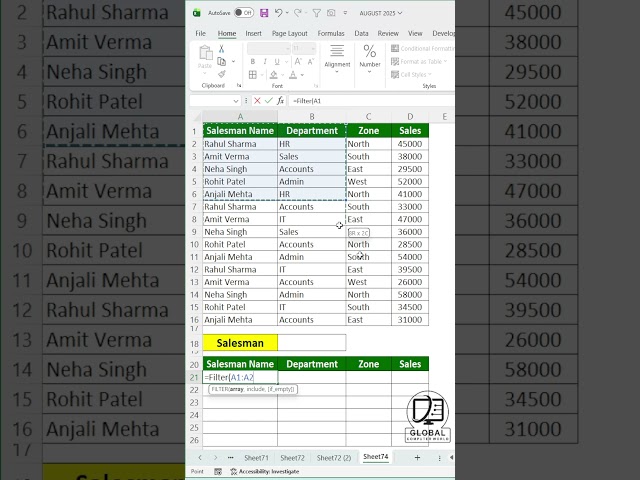The image size is (640, 480).
Task: Click the Filter funnel icon in Quick Access
Action: click(x=316, y=13)
